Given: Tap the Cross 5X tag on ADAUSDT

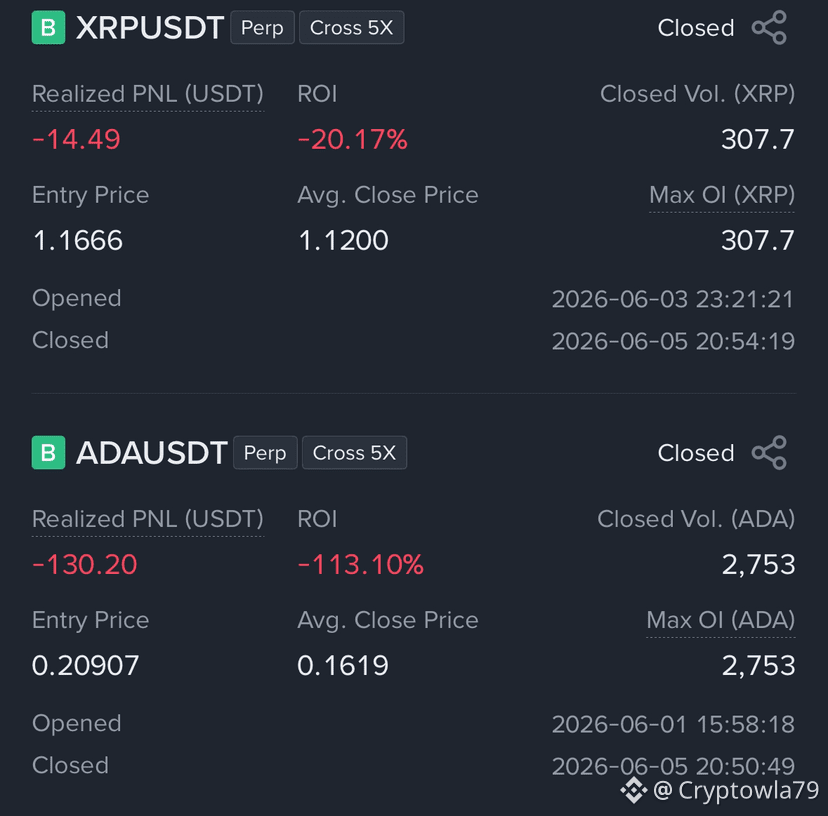Looking at the screenshot, I should pyautogui.click(x=354, y=453).
